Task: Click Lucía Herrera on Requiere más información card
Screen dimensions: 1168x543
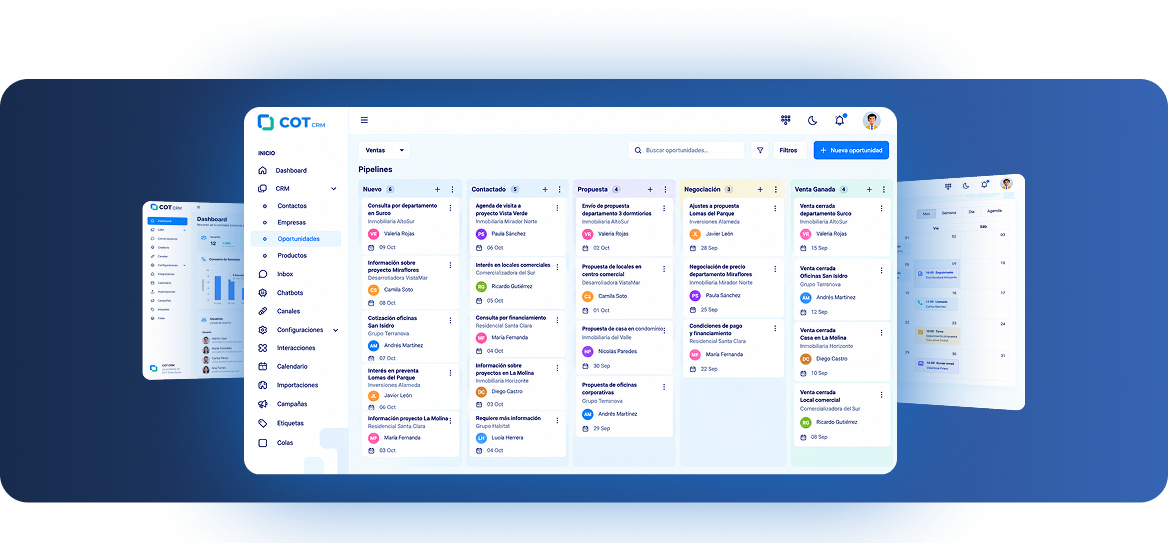Action: 507,438
